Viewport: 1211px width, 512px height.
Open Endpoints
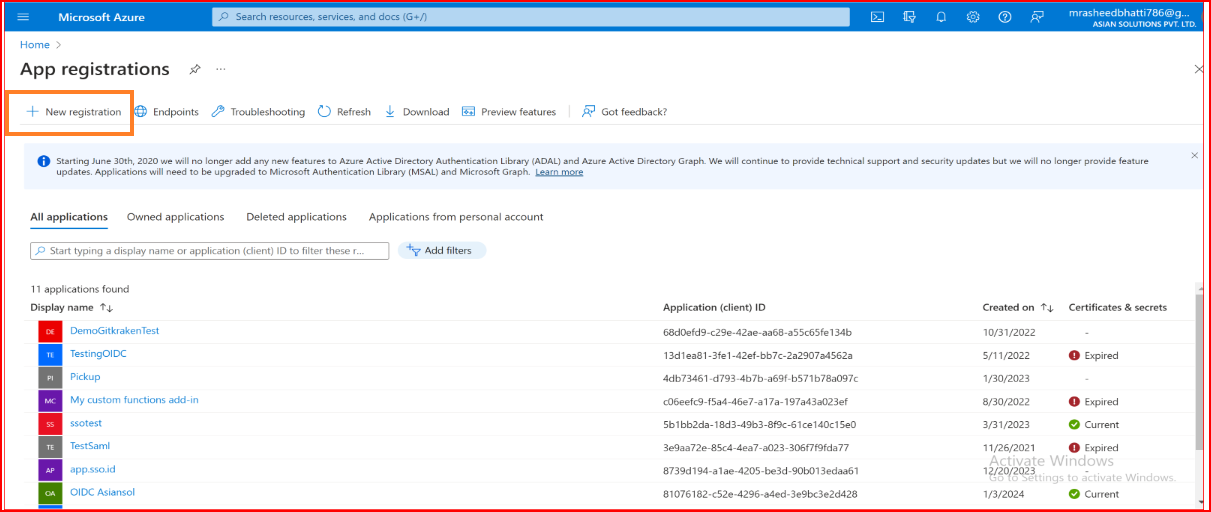pos(167,112)
